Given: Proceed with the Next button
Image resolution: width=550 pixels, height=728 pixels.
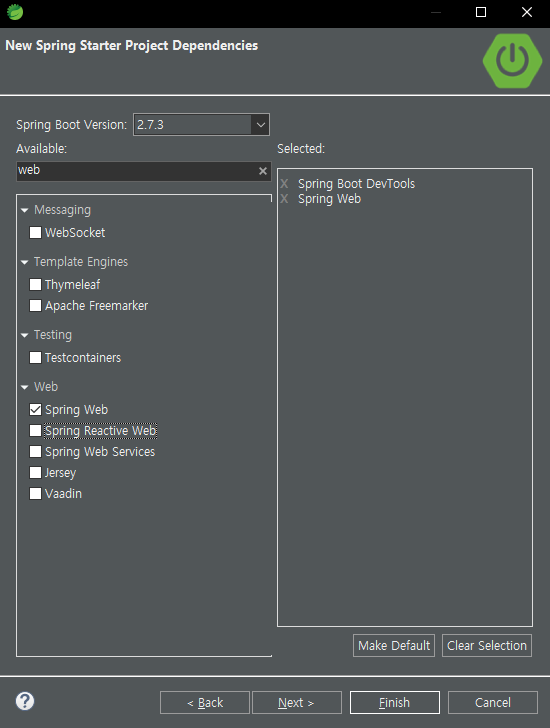Looking at the screenshot, I should point(297,702).
